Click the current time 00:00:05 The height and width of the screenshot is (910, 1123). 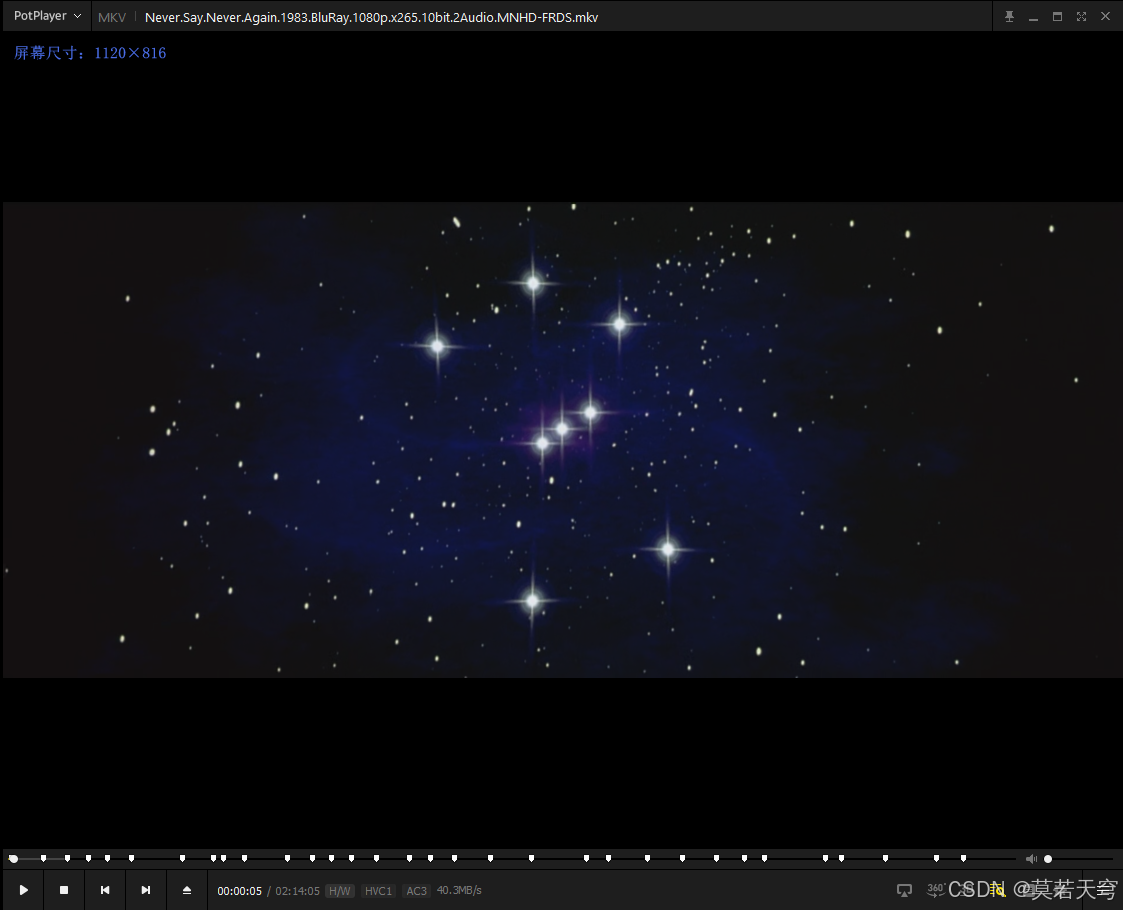[239, 891]
